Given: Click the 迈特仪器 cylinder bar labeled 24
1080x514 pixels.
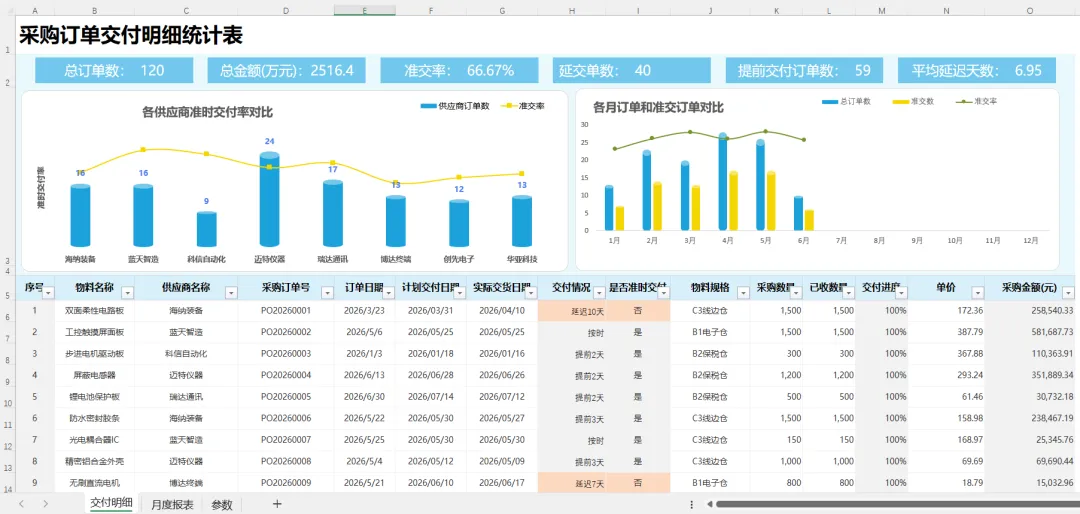Looking at the screenshot, I should pyautogui.click(x=269, y=201).
